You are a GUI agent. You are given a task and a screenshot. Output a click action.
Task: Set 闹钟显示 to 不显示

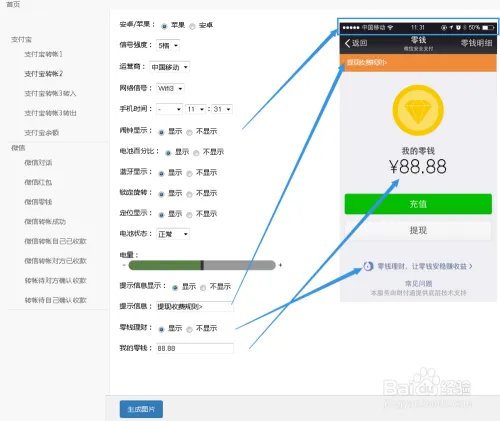[x=189, y=132]
